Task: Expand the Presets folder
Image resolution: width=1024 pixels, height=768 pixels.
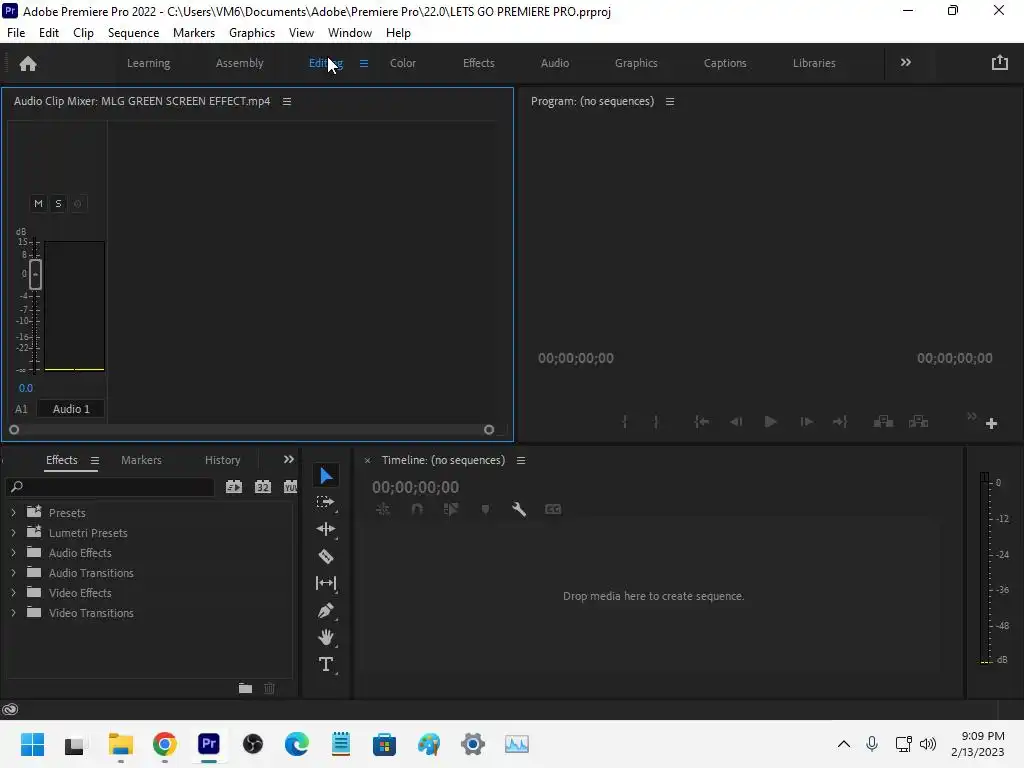Action: coord(13,513)
